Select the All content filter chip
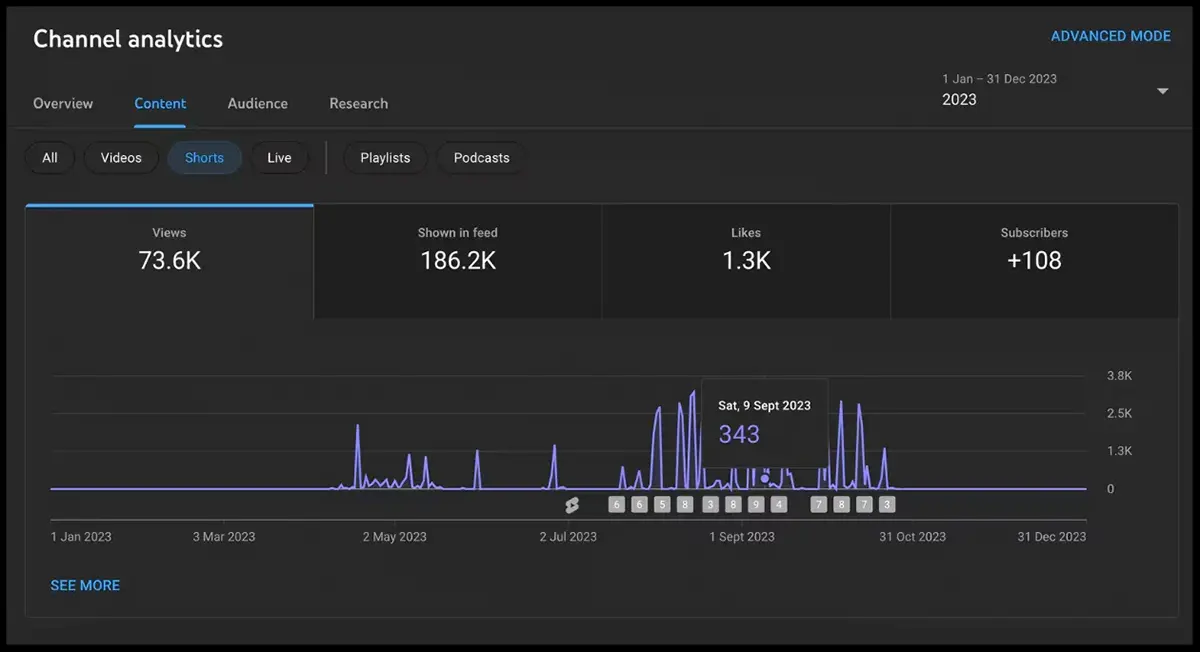The height and width of the screenshot is (652, 1200). 50,158
